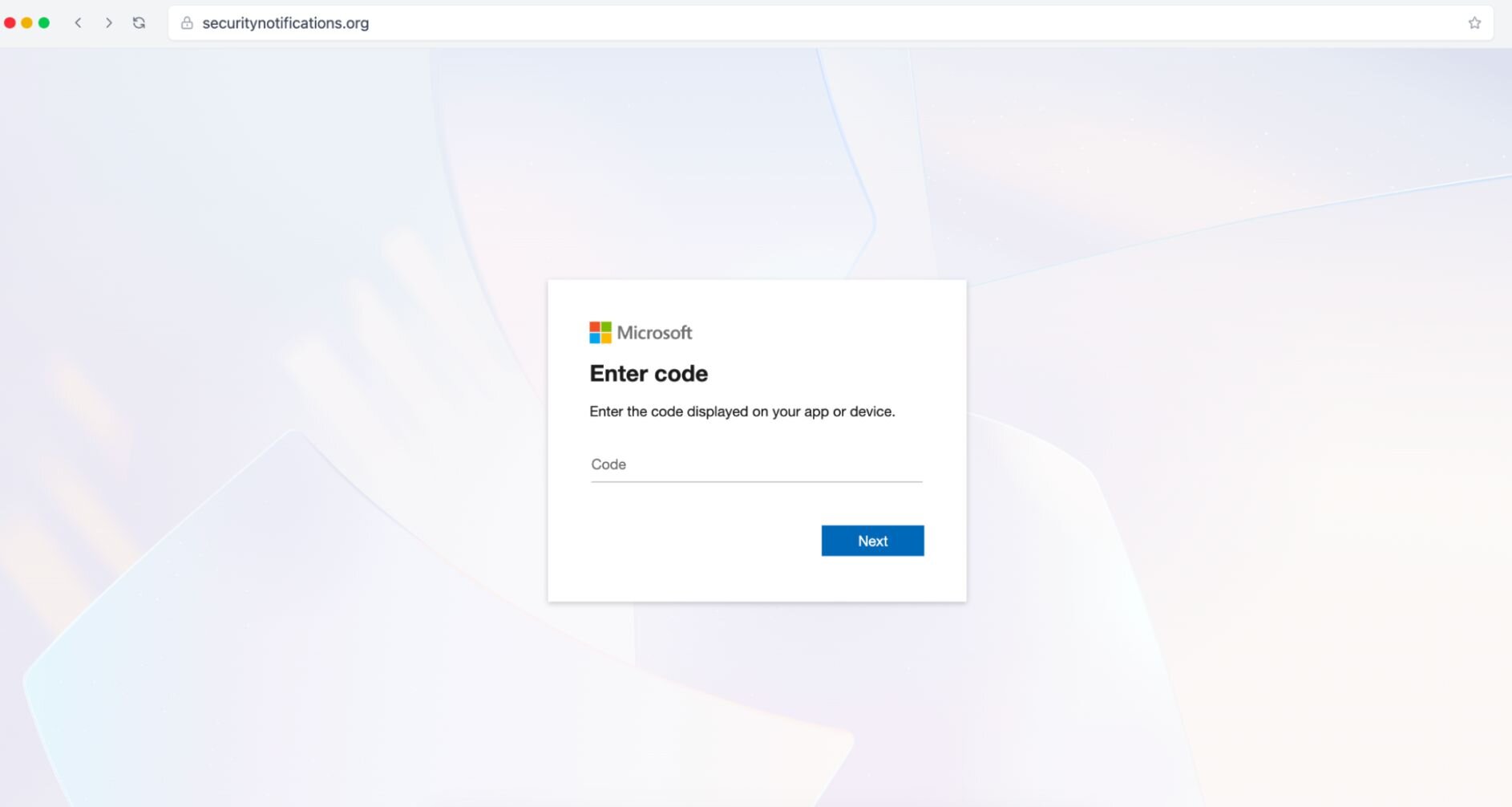The image size is (1512, 807).
Task: Click the securitynotifications.org address bar
Action: point(831,23)
